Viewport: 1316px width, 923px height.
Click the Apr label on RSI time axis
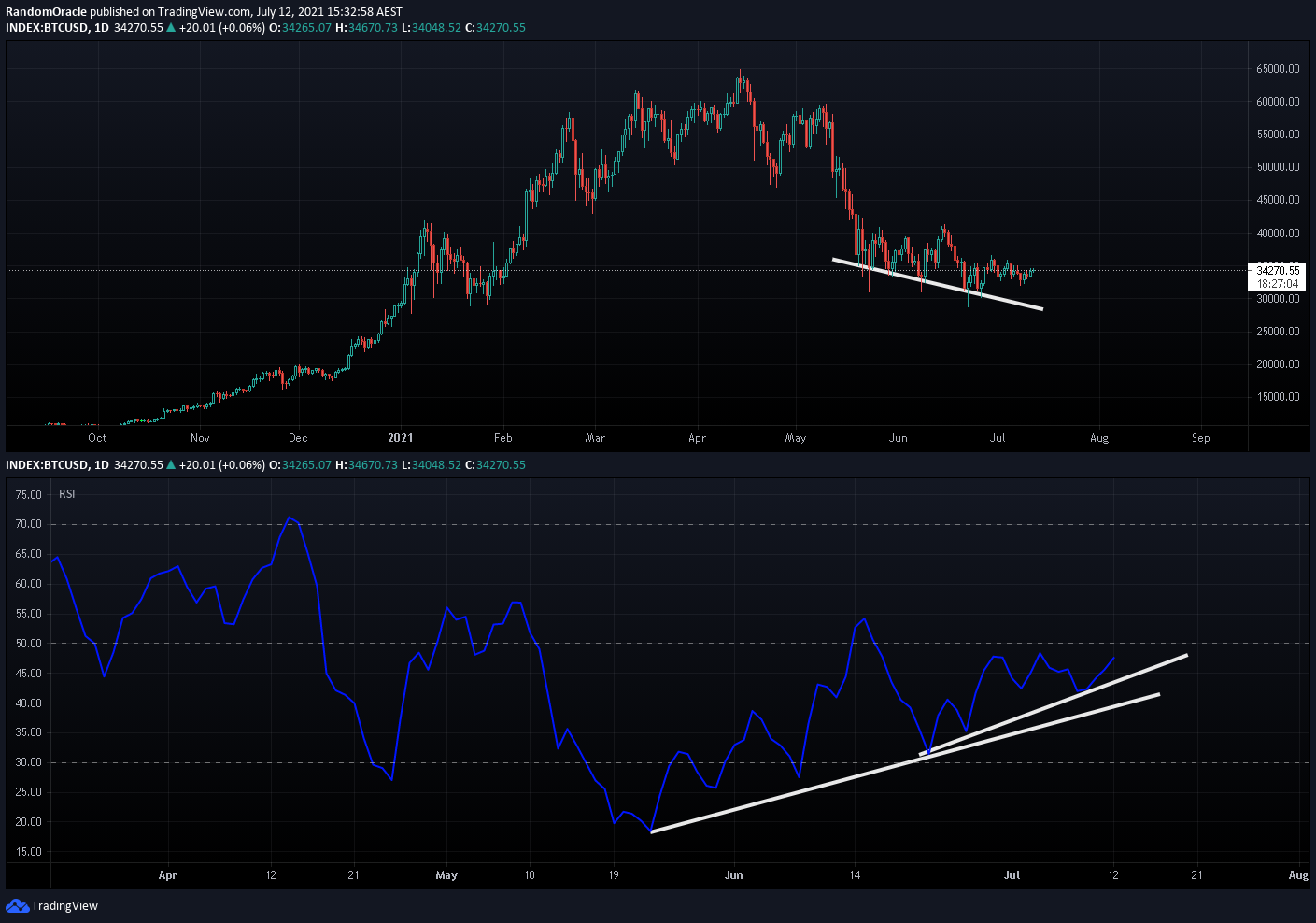click(167, 875)
